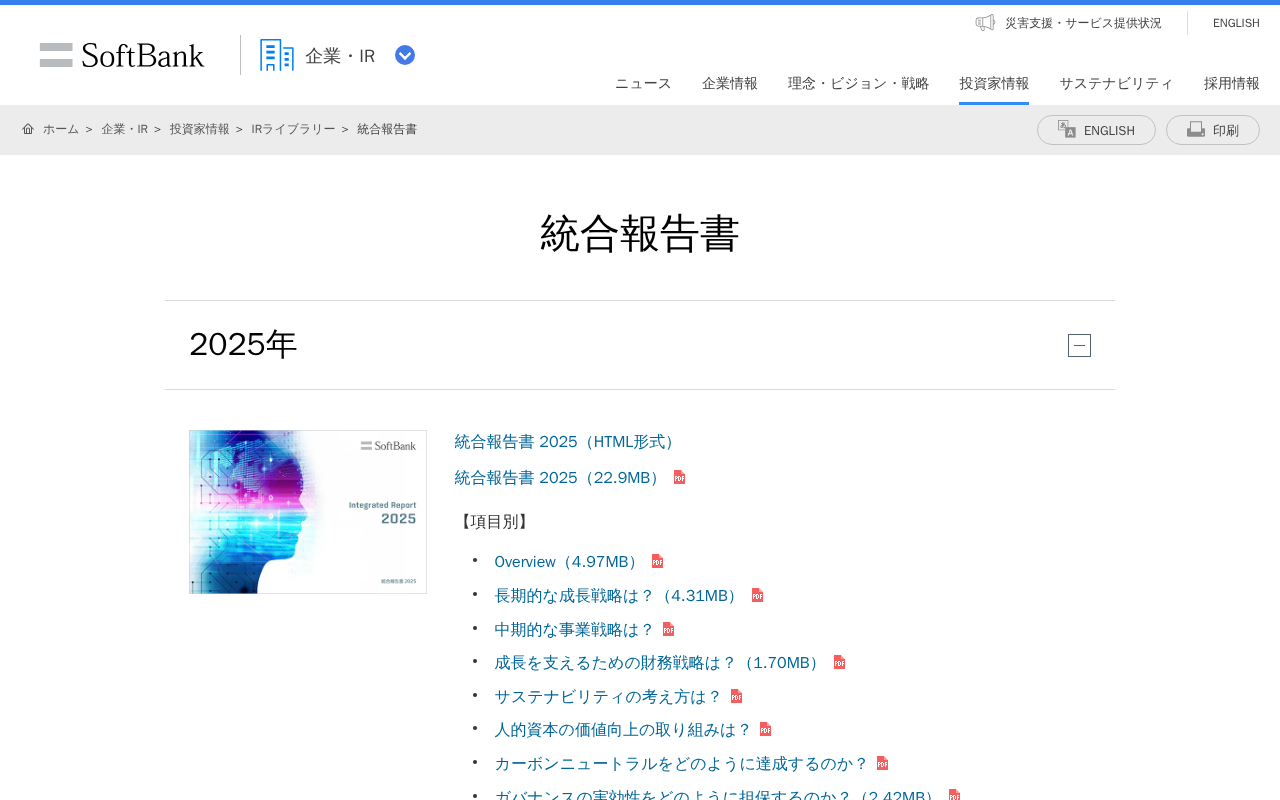
Task: Click the building icon next to 企業・IR
Action: click(277, 55)
